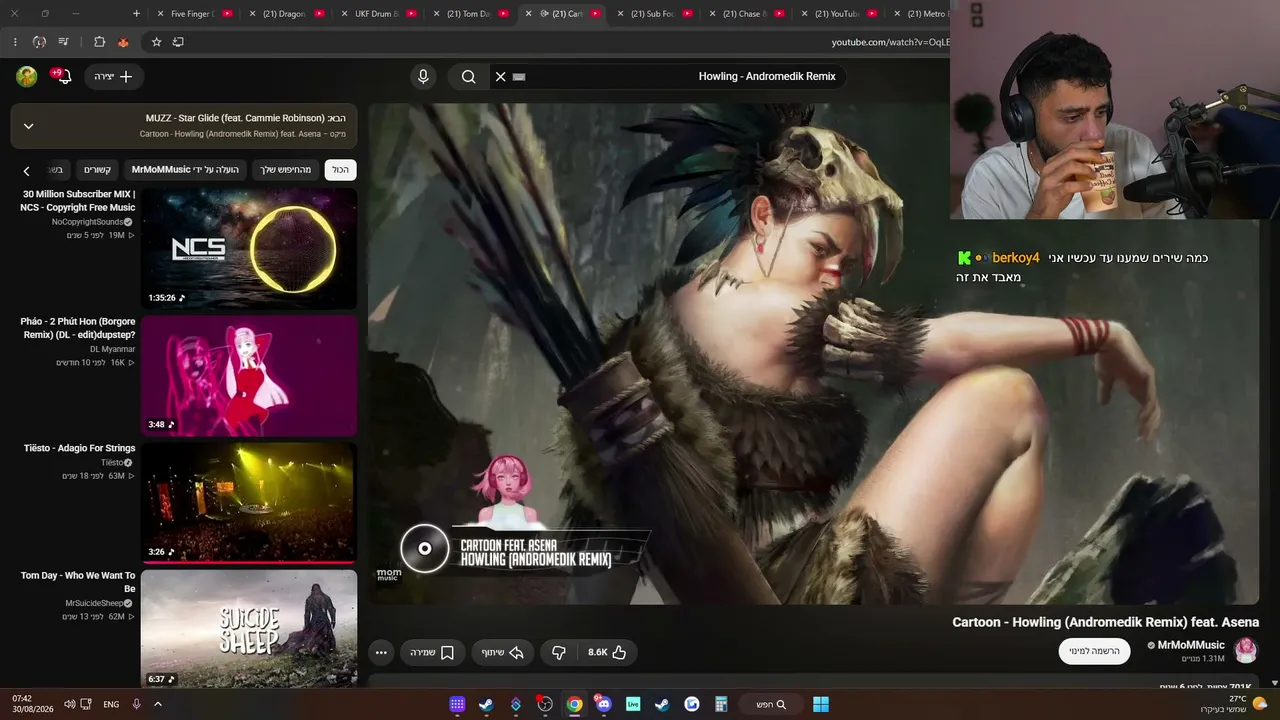Select the "הכול" filter chip
Viewport: 1280px width, 720px height.
(x=341, y=170)
